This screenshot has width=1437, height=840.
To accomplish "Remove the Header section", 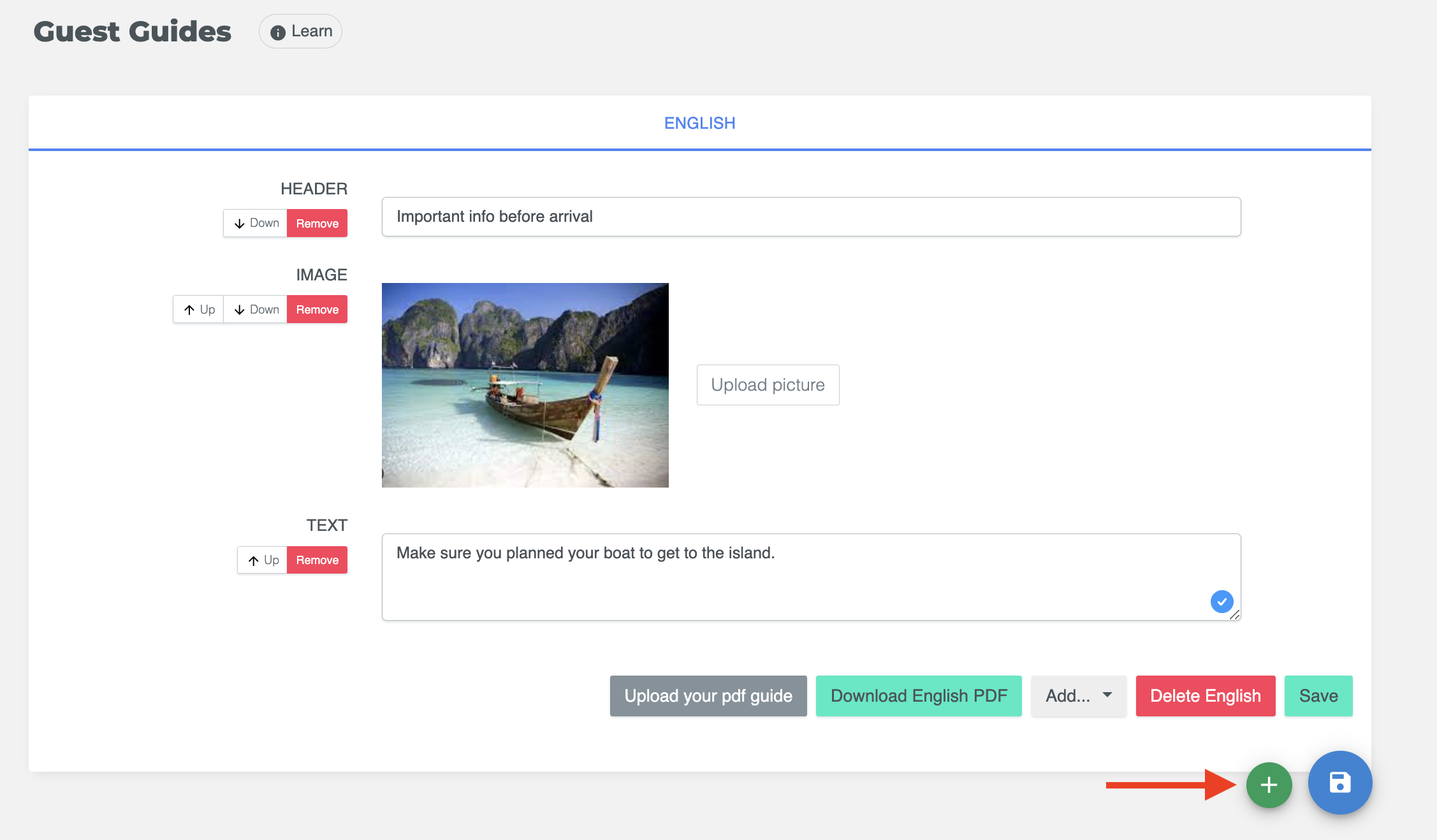I will pyautogui.click(x=317, y=223).
